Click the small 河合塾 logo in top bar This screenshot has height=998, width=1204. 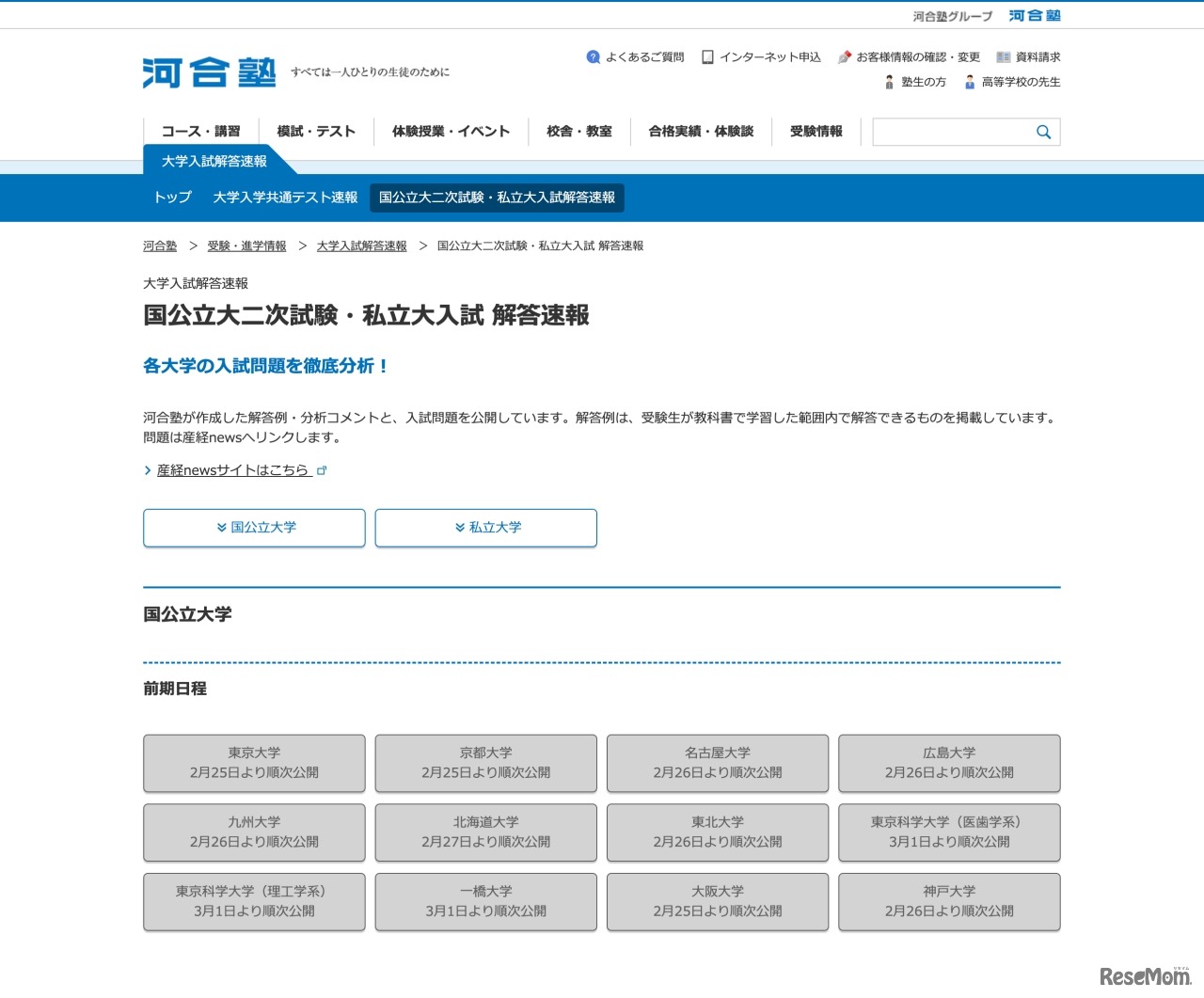click(x=1035, y=16)
